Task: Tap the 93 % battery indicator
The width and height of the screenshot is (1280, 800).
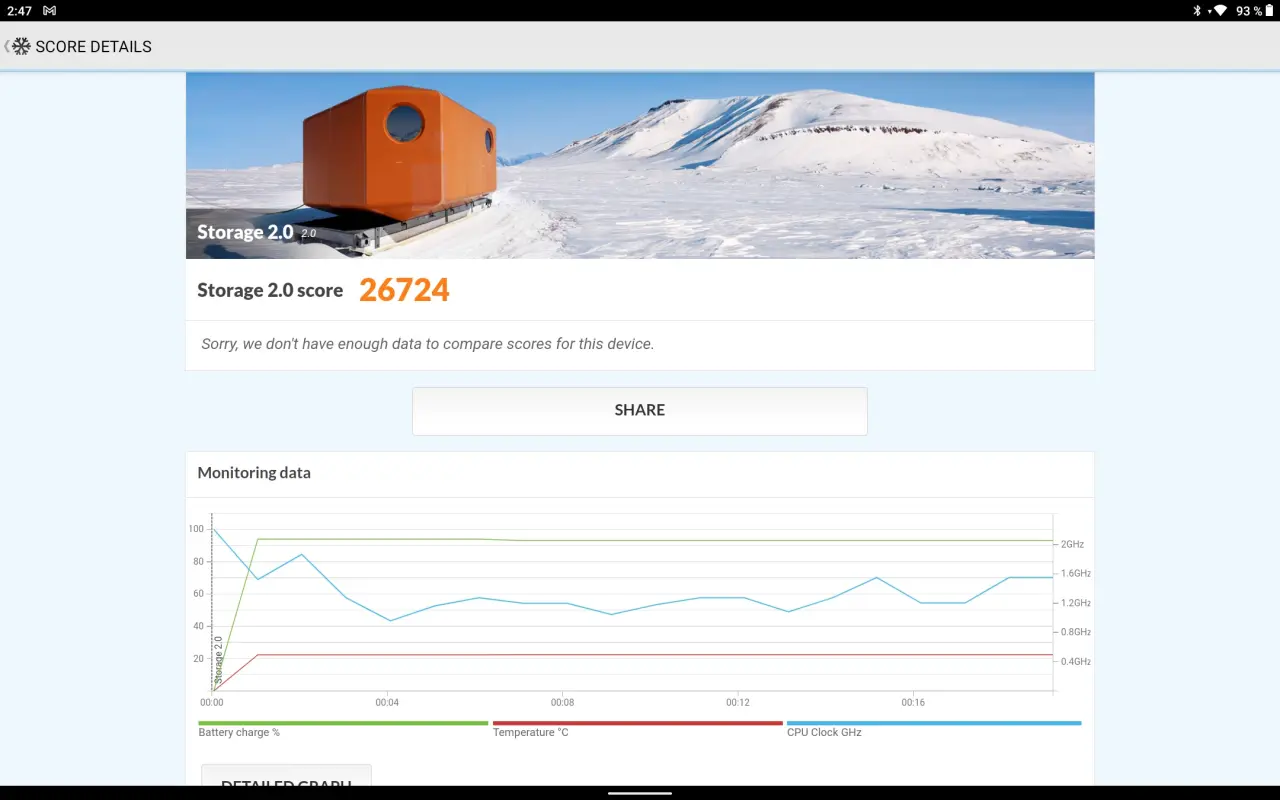Action: (1250, 11)
